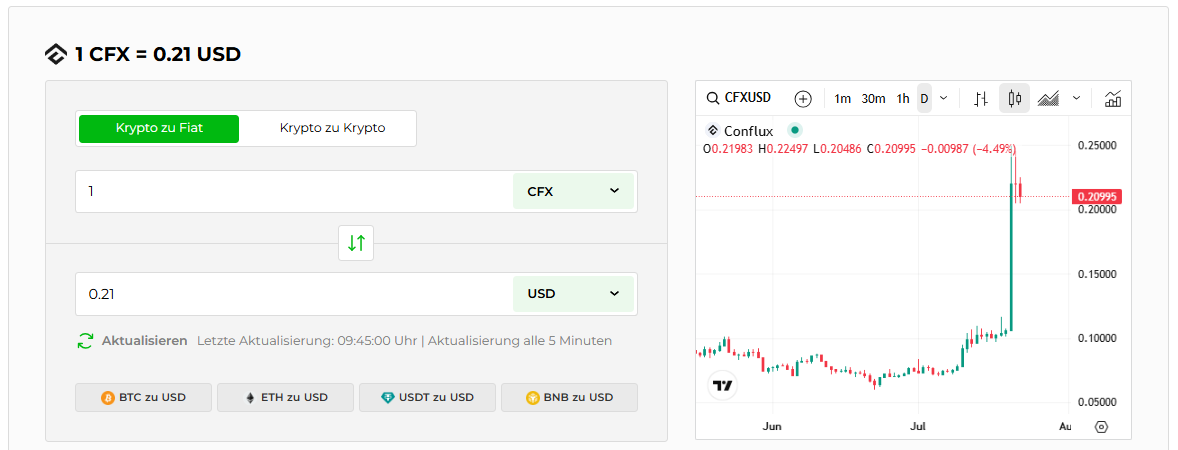The height and width of the screenshot is (450, 1178).
Task: Click the Jul date axis label
Action: (918, 427)
